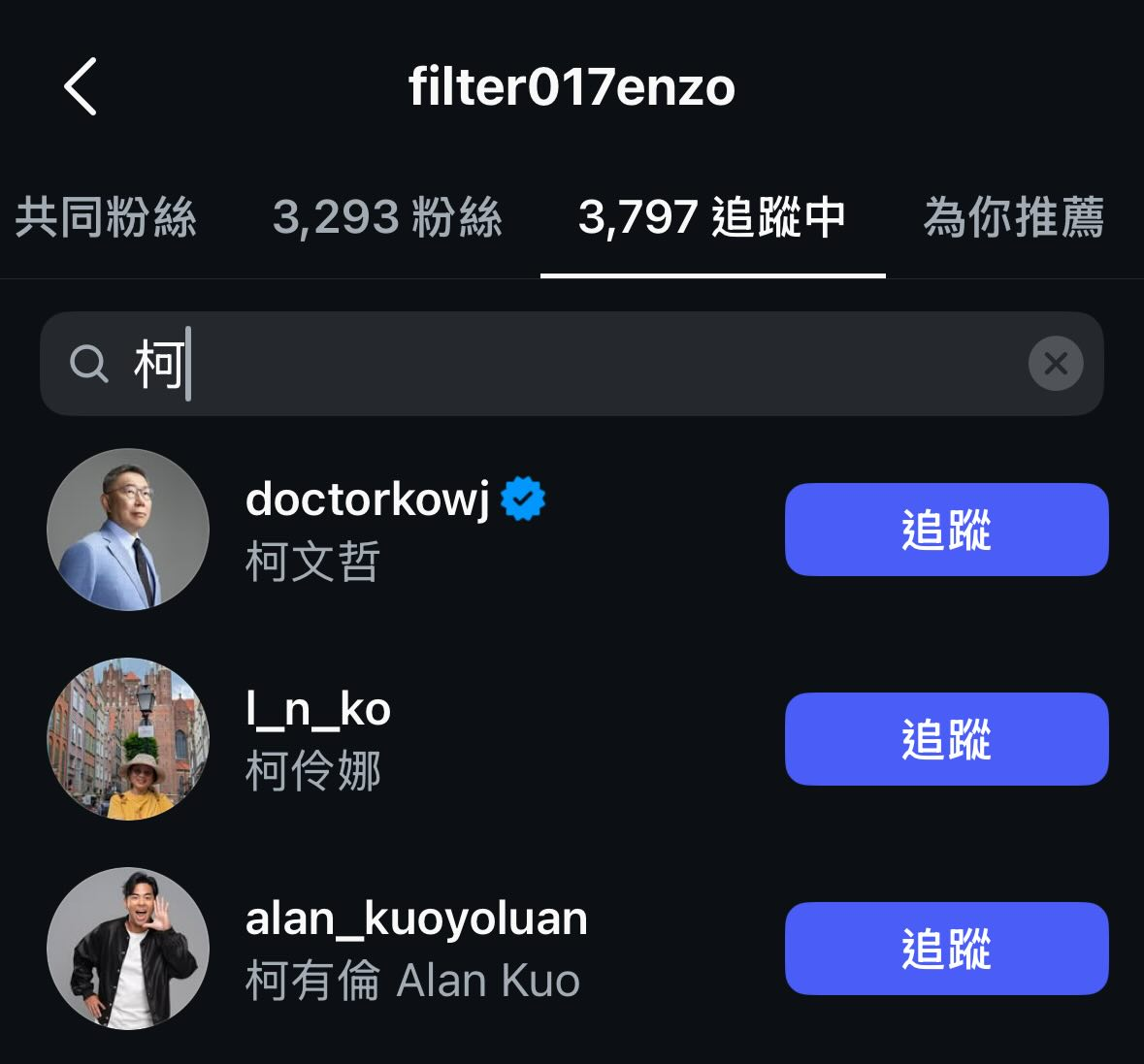Screen dimensions: 1144x1064
Task: Tap the 柯有倫 Alan Kuo display name
Action: (413, 980)
